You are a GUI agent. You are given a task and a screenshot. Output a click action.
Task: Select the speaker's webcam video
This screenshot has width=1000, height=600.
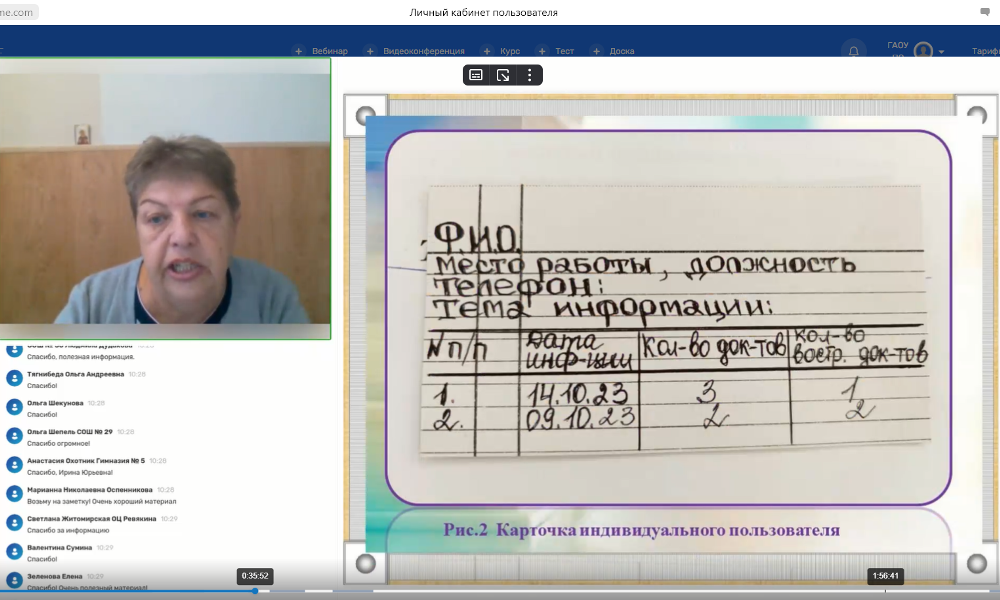165,198
